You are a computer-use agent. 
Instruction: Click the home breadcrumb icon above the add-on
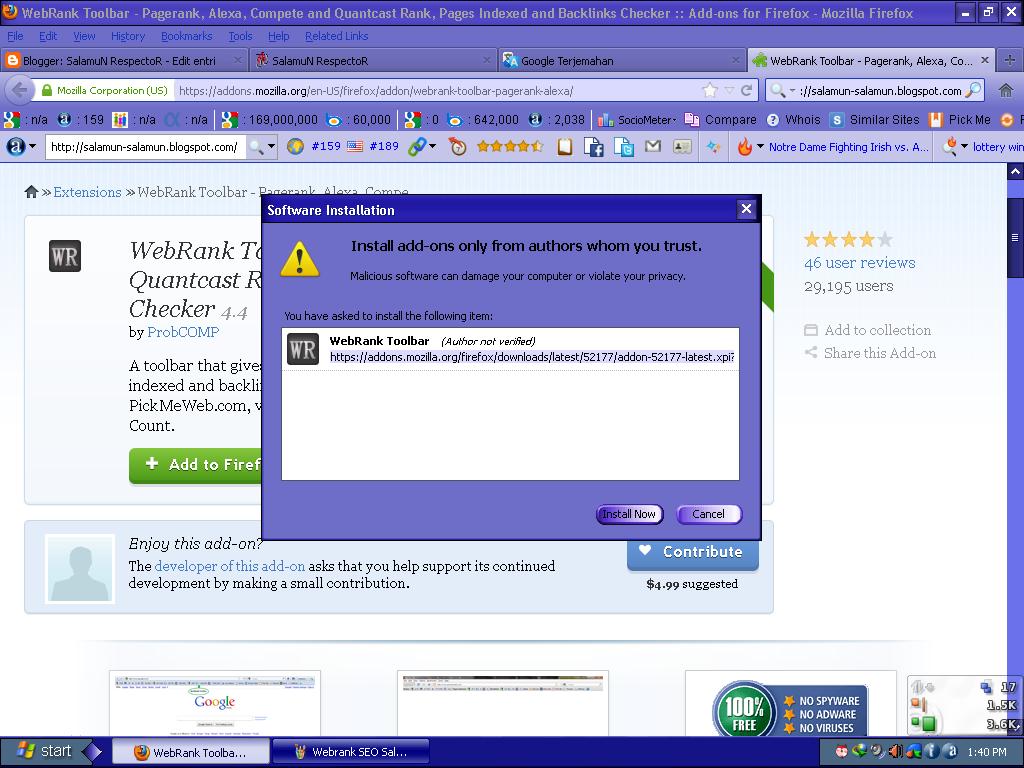[31, 192]
